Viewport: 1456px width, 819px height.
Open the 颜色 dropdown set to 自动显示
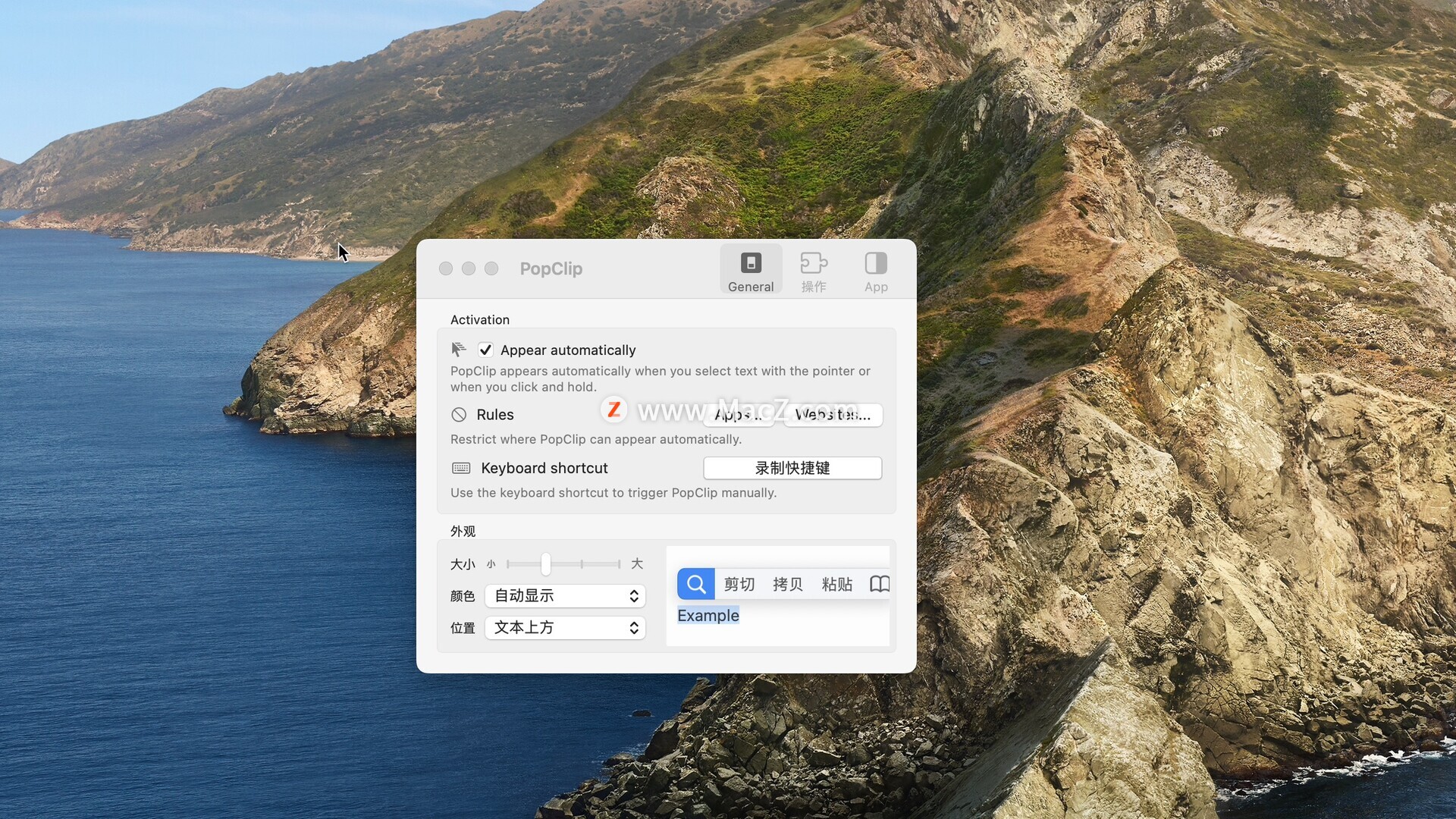point(565,595)
